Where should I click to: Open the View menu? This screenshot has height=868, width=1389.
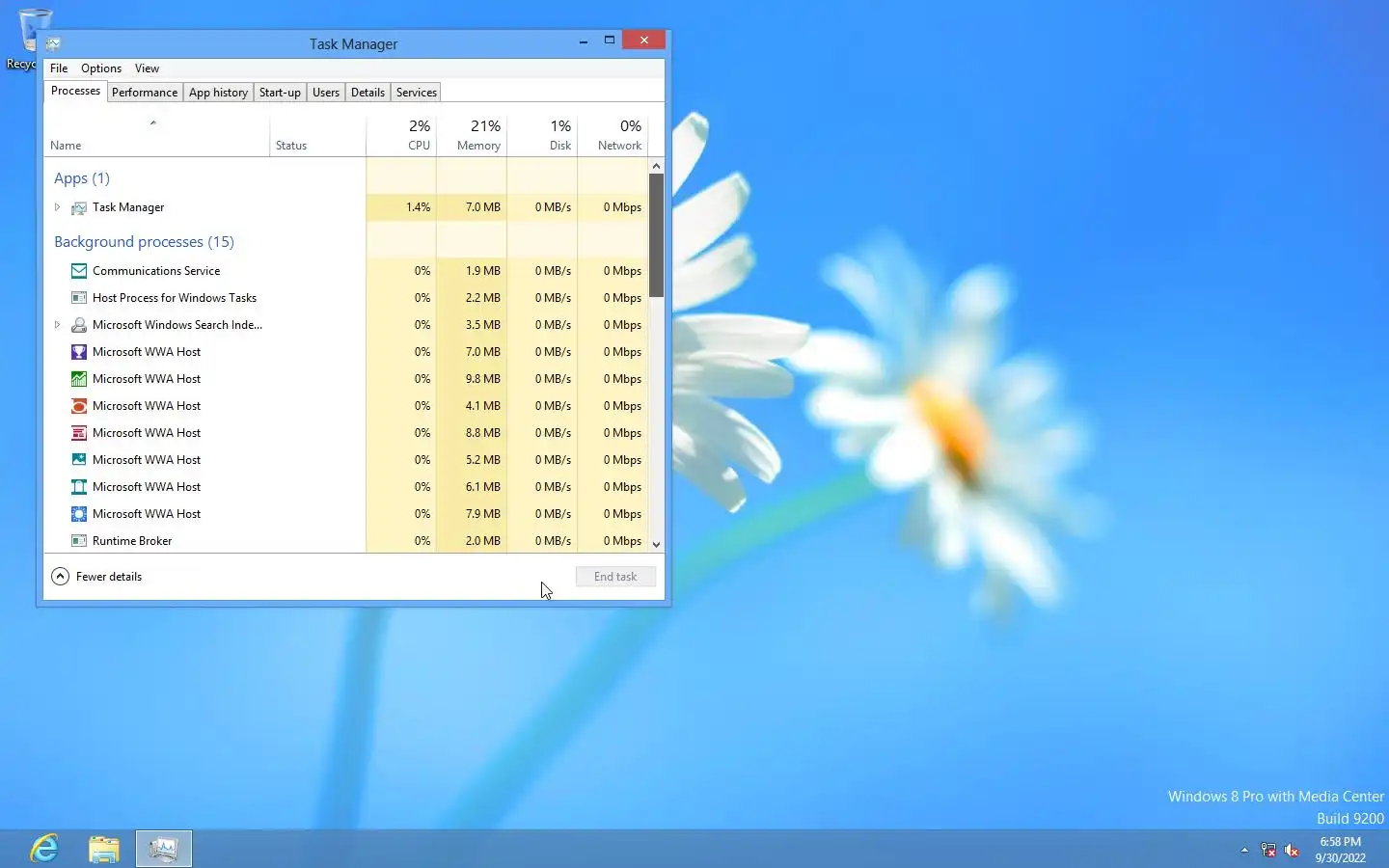click(147, 68)
